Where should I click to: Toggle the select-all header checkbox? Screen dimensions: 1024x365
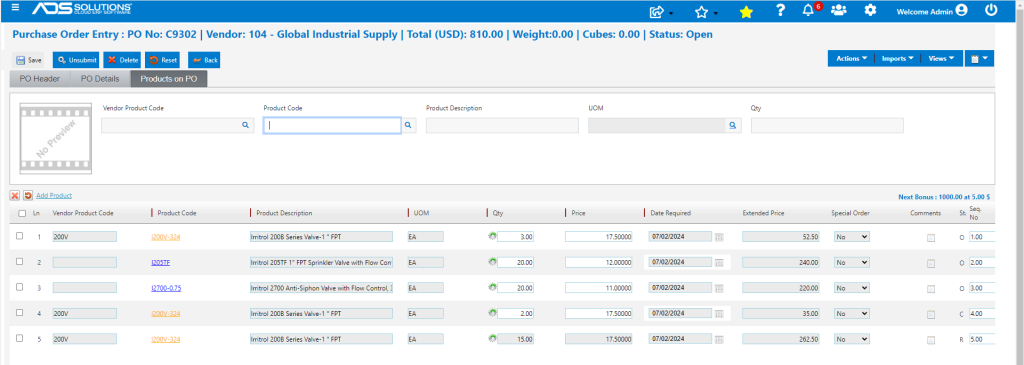[22, 213]
